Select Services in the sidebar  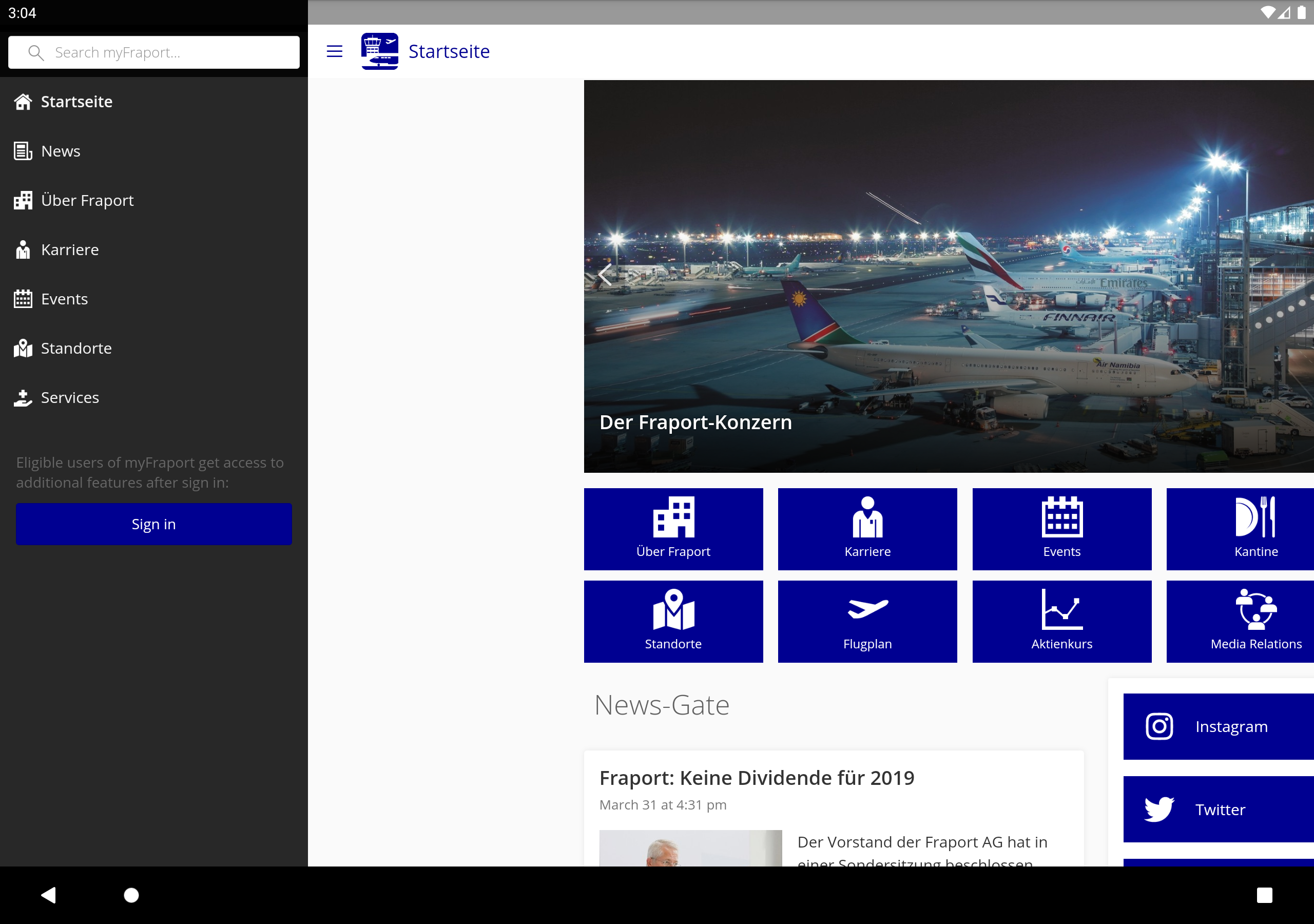(x=70, y=397)
